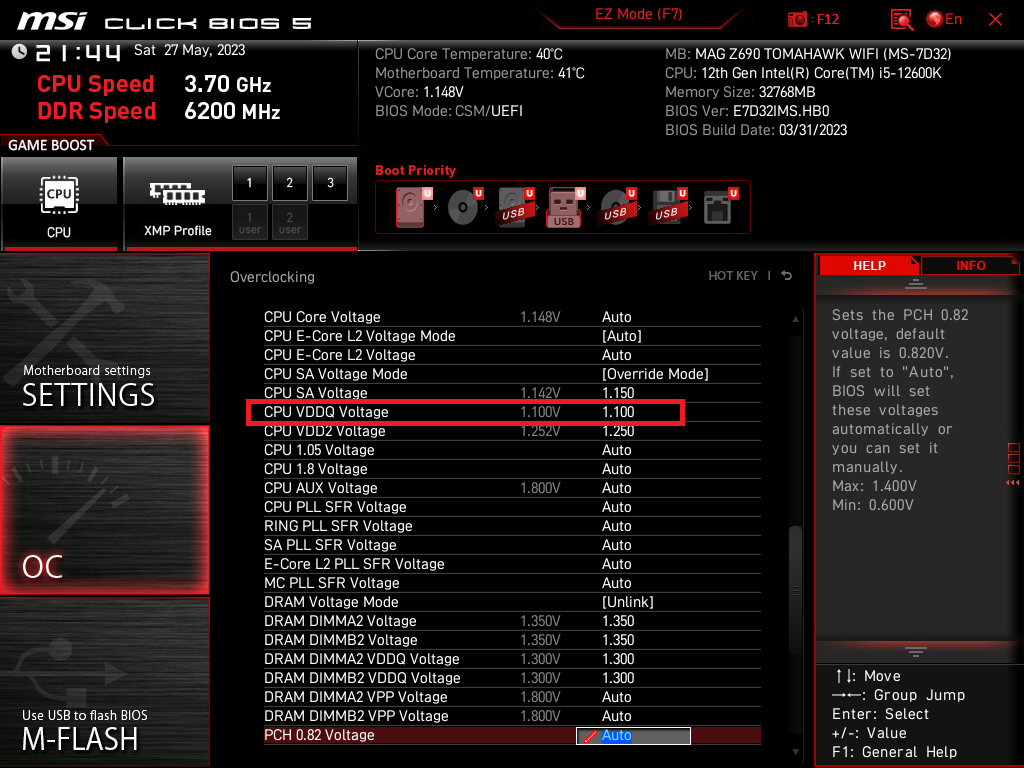Switch to the HELP tab

click(869, 266)
